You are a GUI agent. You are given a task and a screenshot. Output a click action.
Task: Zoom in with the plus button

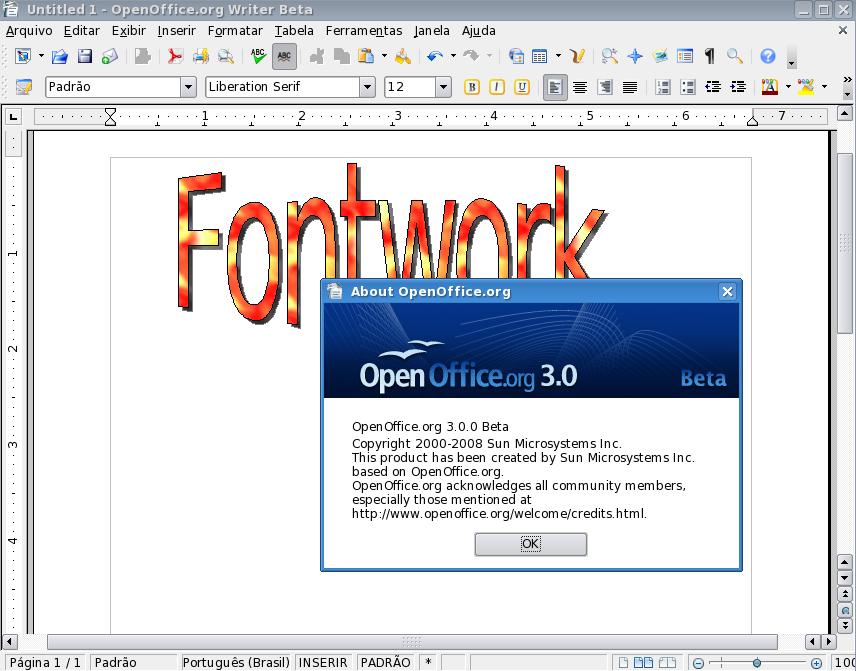pos(816,663)
